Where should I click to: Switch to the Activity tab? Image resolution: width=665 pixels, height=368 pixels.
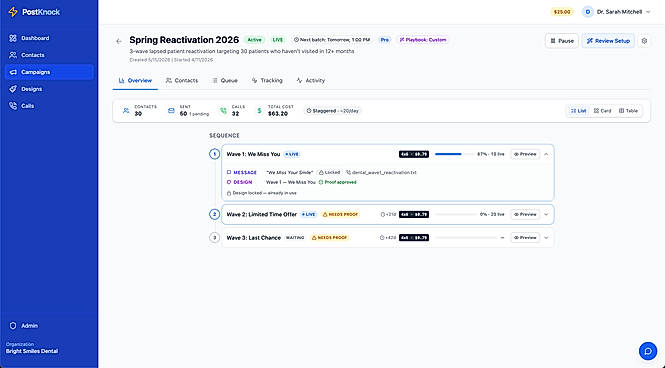click(x=311, y=81)
